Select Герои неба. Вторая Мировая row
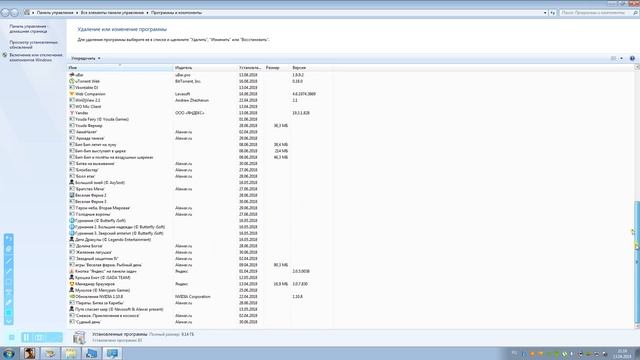640x360 pixels. [200, 208]
